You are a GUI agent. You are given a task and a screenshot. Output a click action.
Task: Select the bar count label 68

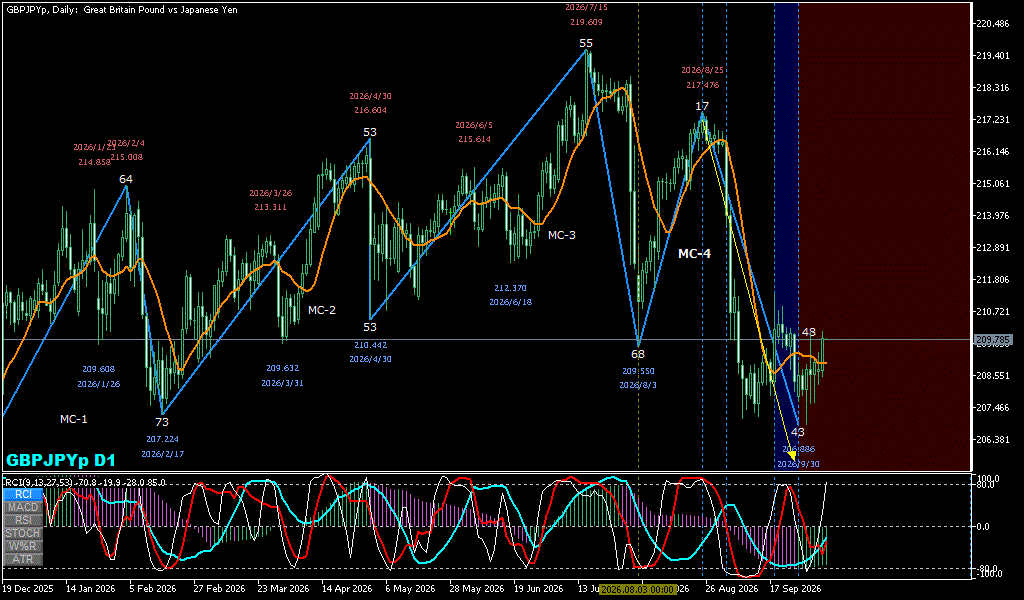[x=637, y=355]
